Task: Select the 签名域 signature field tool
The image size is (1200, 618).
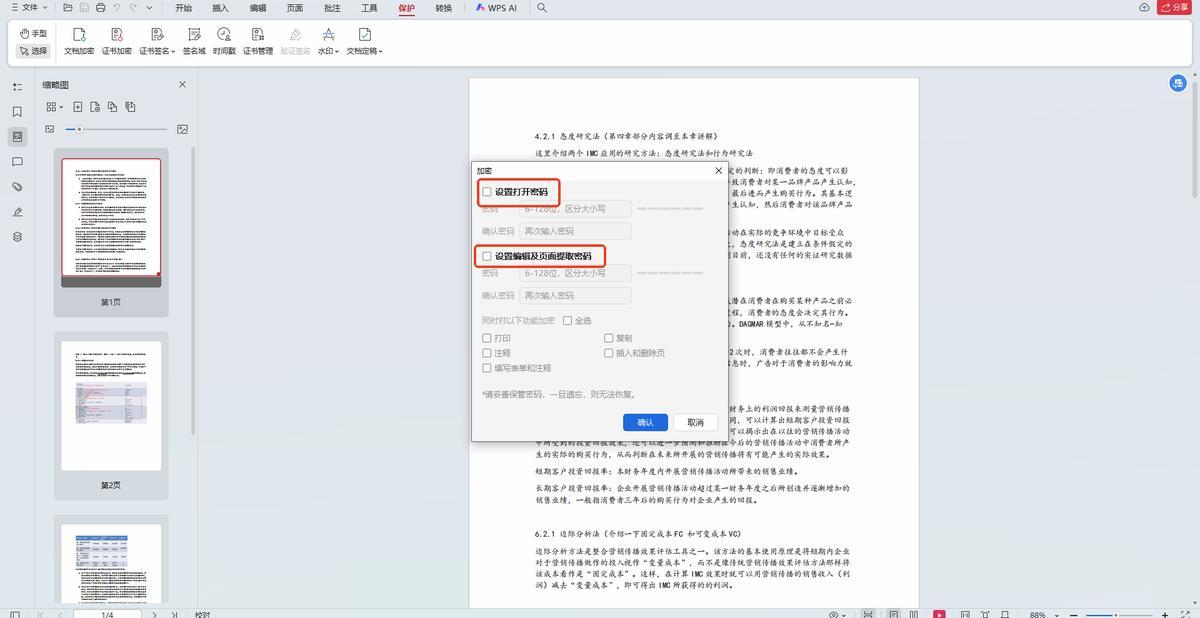Action: [194, 40]
